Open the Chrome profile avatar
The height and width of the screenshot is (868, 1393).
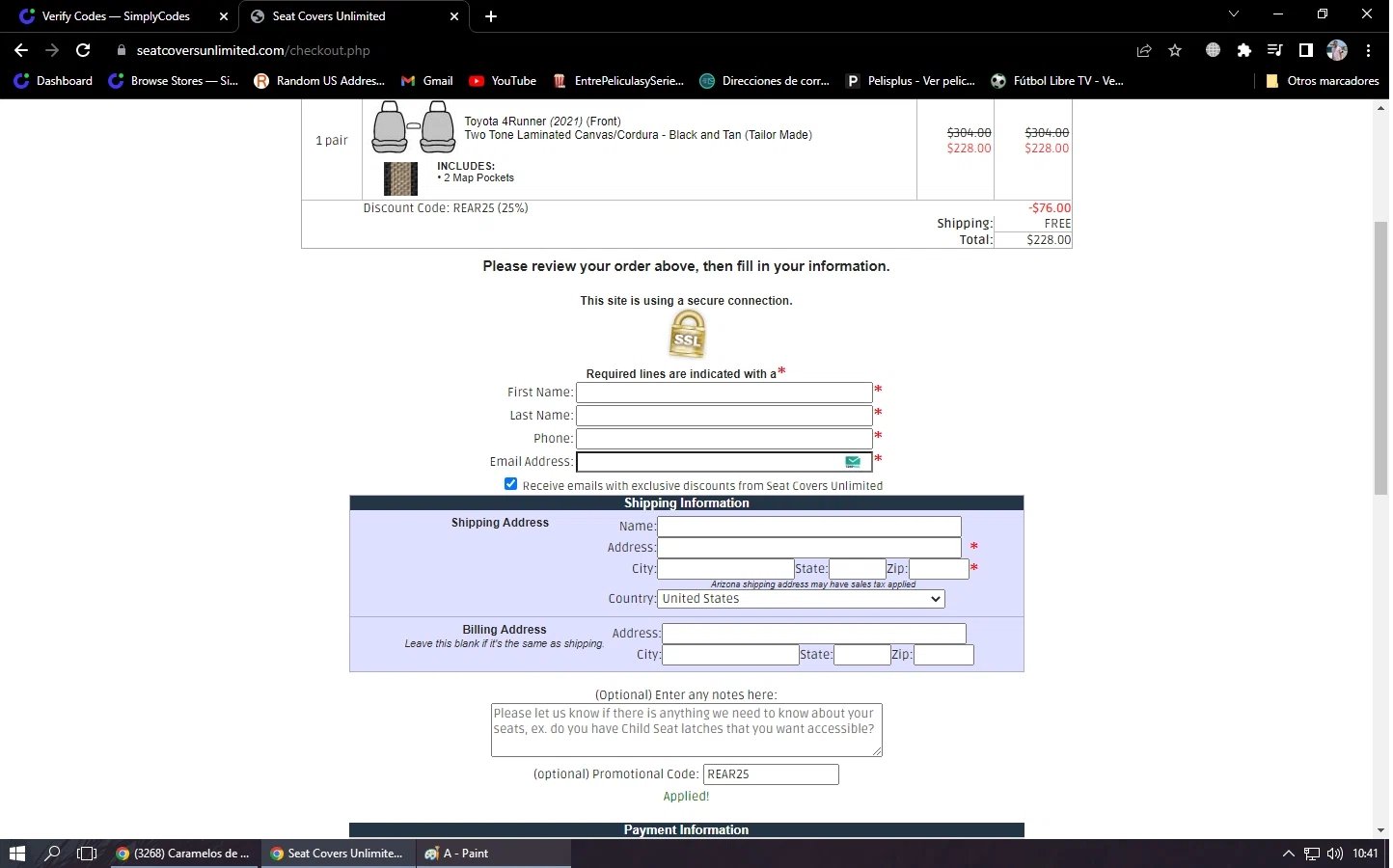pyautogui.click(x=1337, y=50)
